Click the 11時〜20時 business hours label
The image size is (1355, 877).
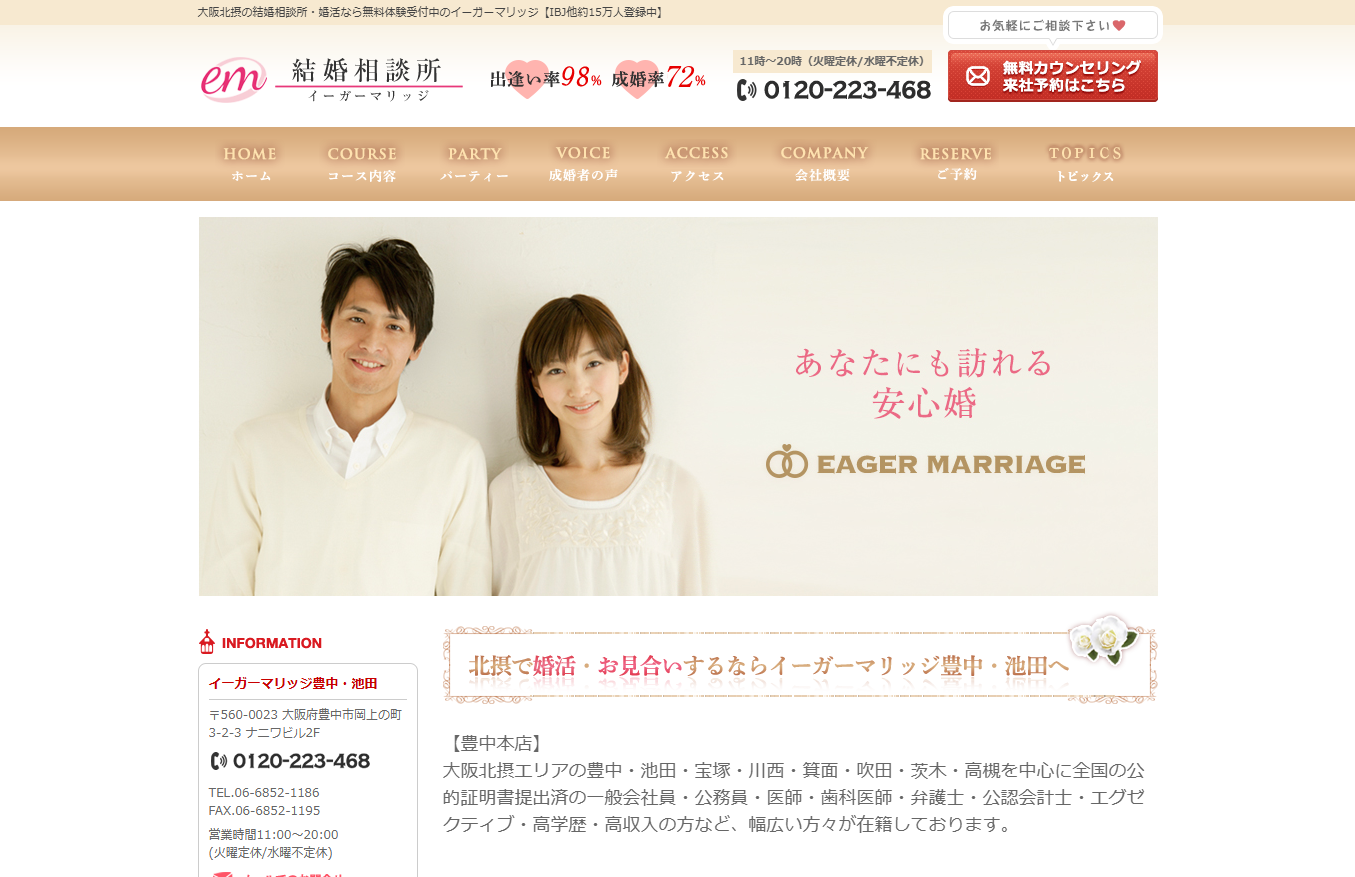click(x=832, y=61)
